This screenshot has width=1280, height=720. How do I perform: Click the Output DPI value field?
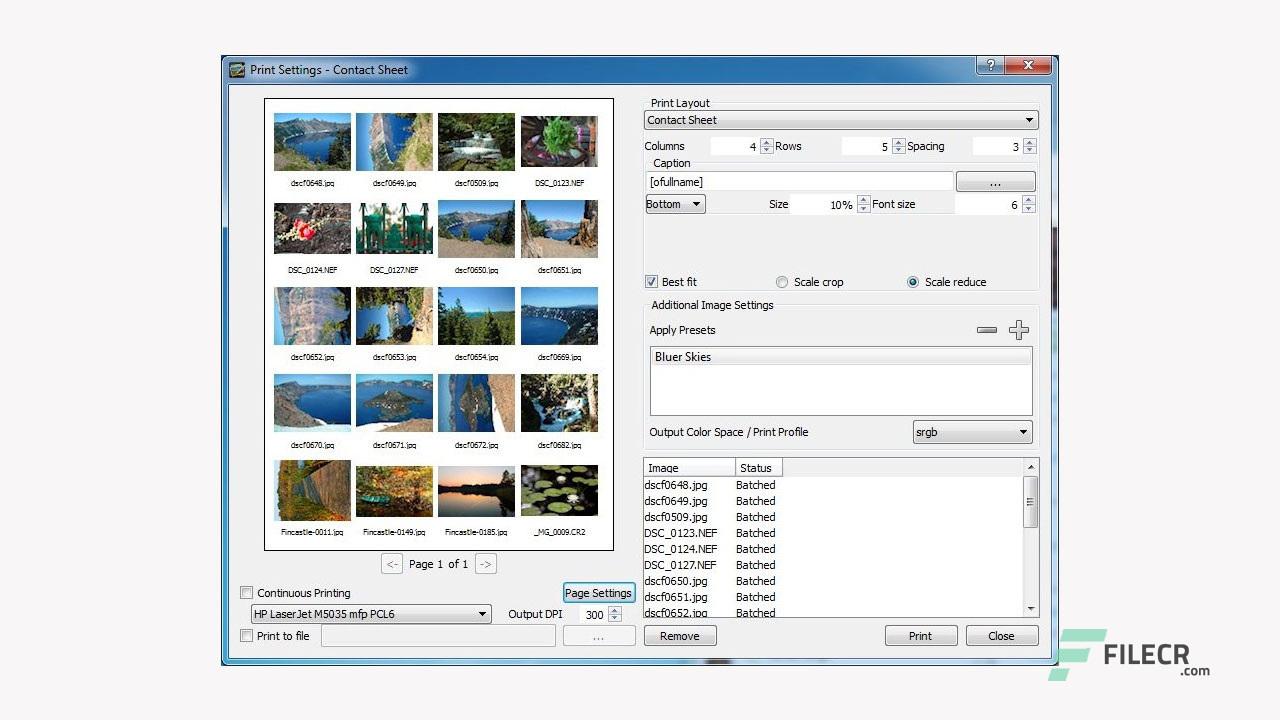click(x=594, y=614)
